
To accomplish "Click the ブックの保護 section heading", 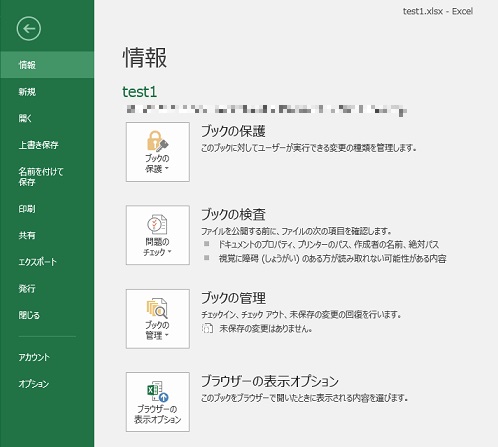I will 233,131.
